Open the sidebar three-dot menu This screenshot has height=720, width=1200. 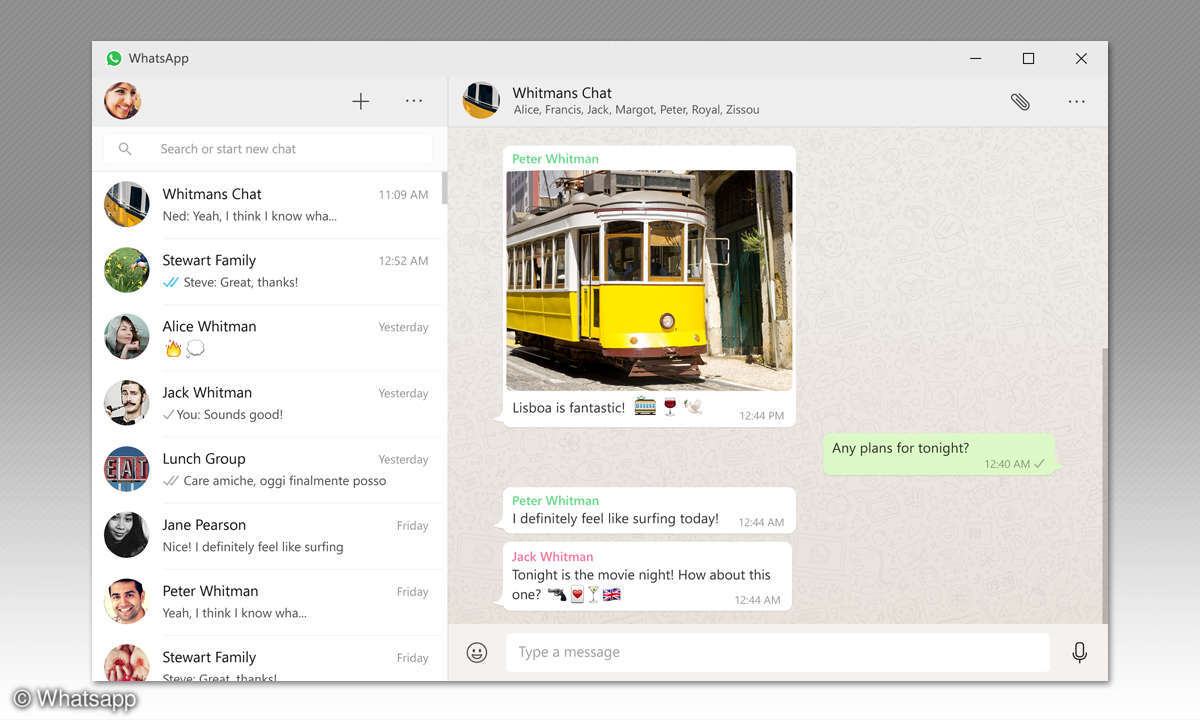tap(414, 101)
